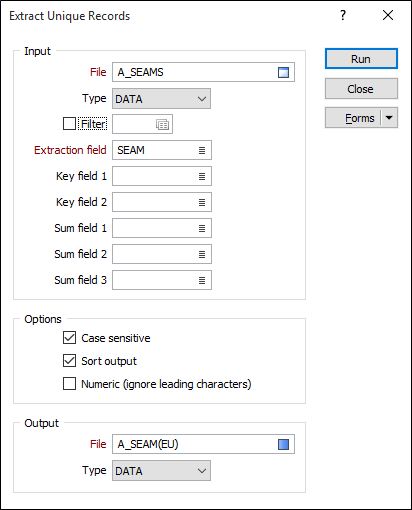Uncheck the Case sensitive option
Image resolution: width=412 pixels, height=510 pixels.
[69, 338]
